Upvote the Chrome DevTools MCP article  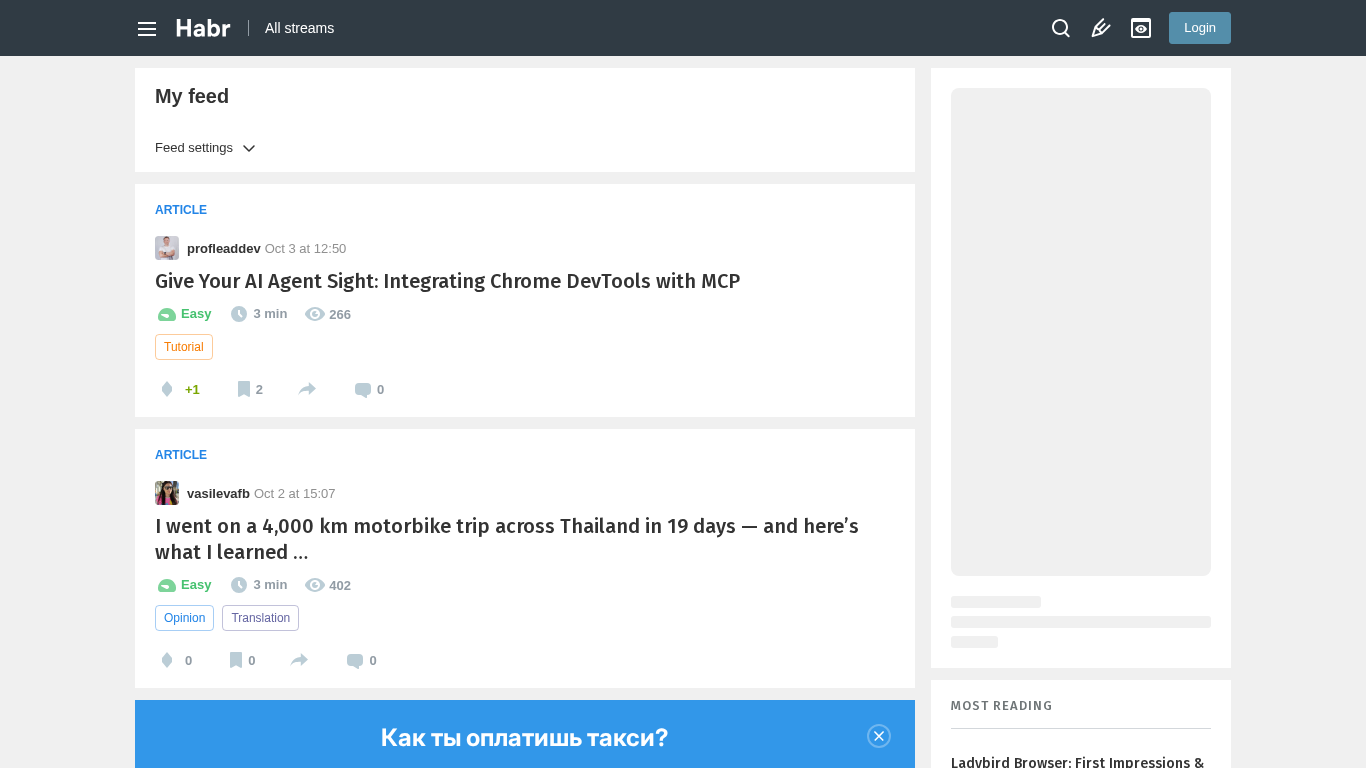point(167,389)
